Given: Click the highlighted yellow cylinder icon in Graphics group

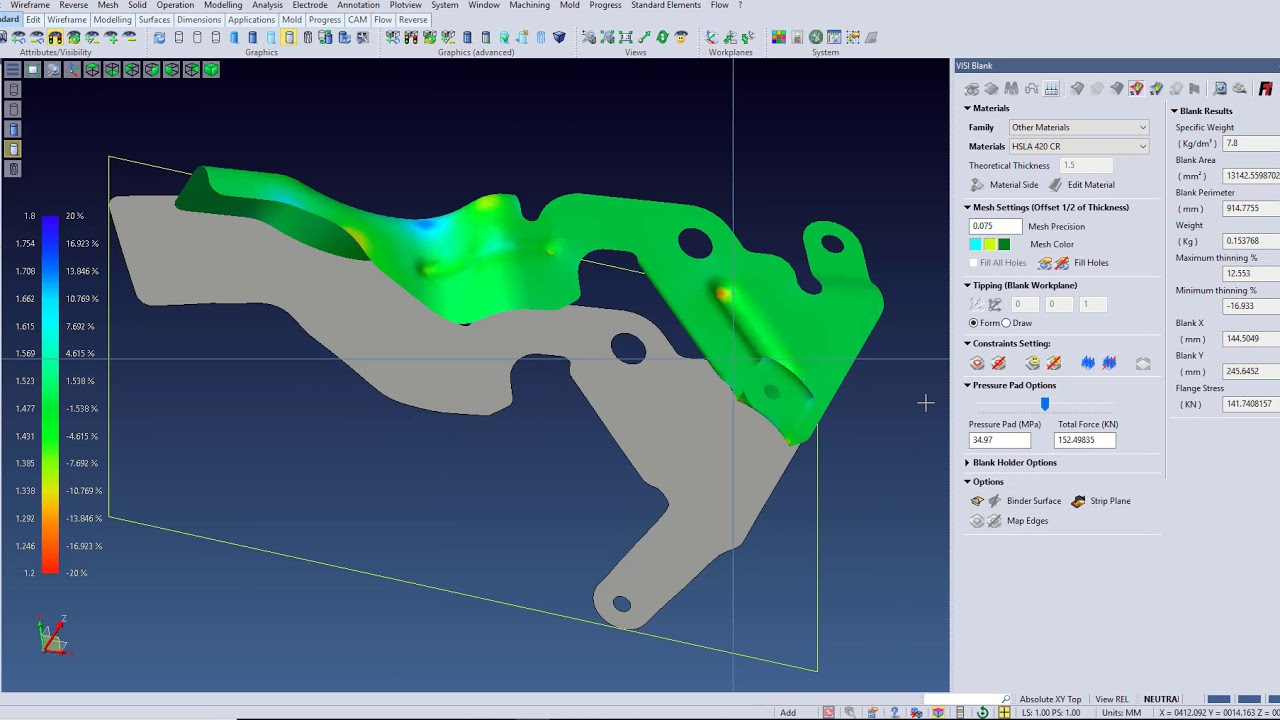Looking at the screenshot, I should point(288,38).
